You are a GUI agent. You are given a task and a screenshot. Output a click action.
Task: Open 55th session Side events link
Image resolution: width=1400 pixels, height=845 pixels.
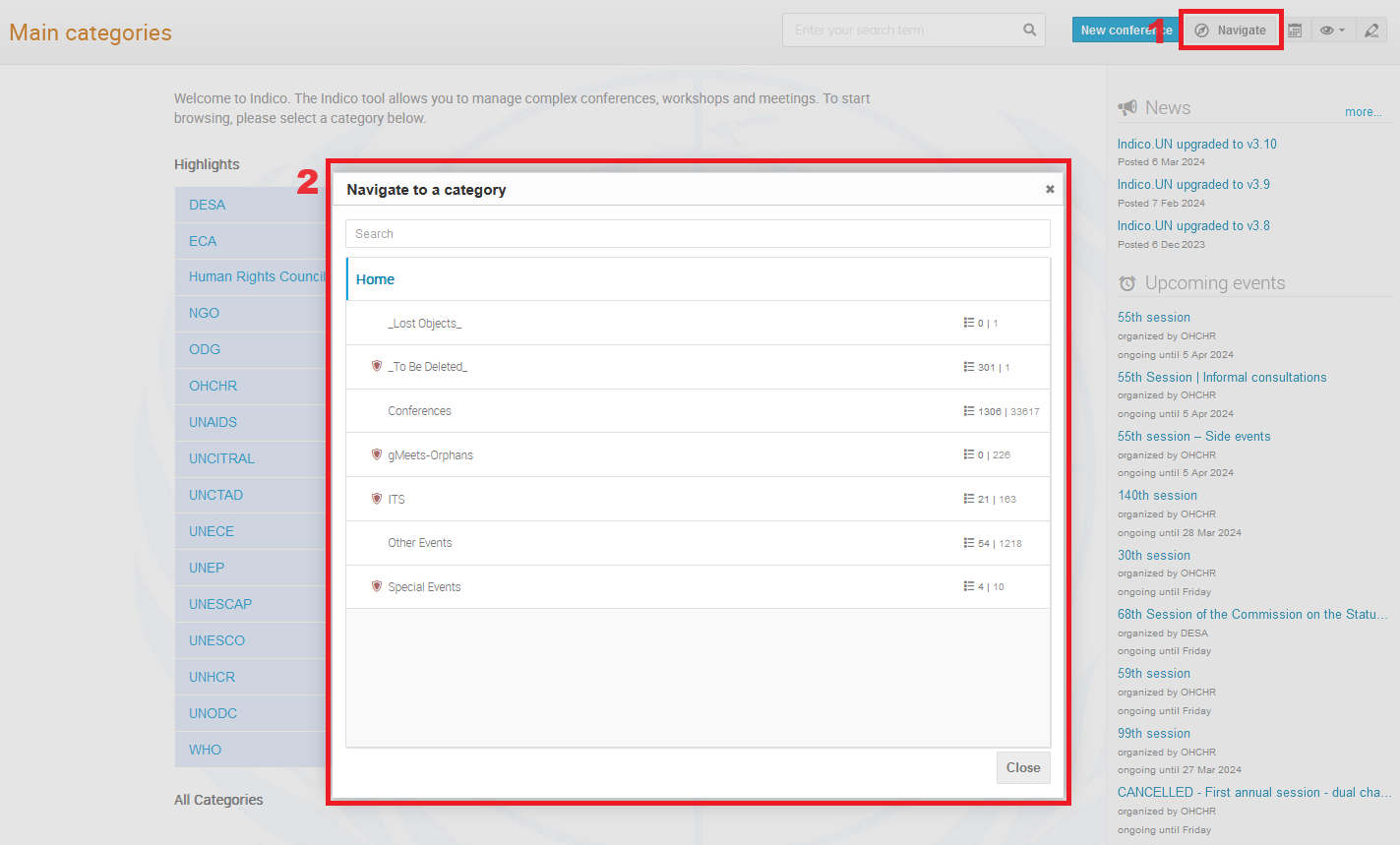[x=1193, y=436]
